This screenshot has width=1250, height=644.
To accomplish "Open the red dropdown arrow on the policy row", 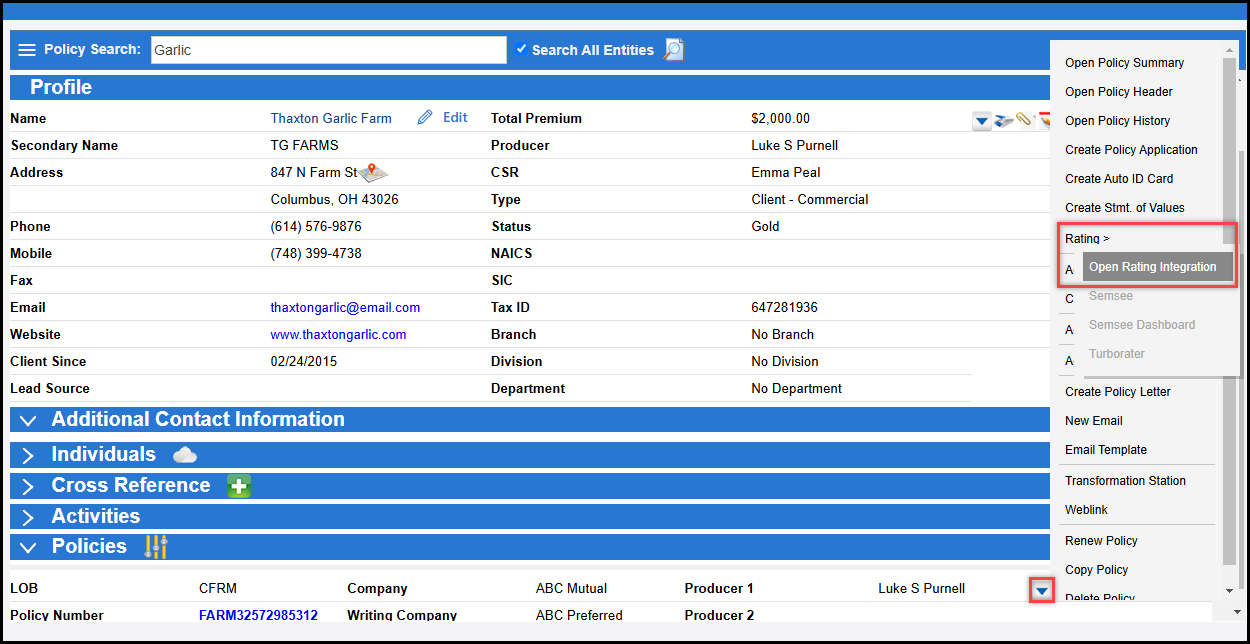I will [x=1040, y=589].
